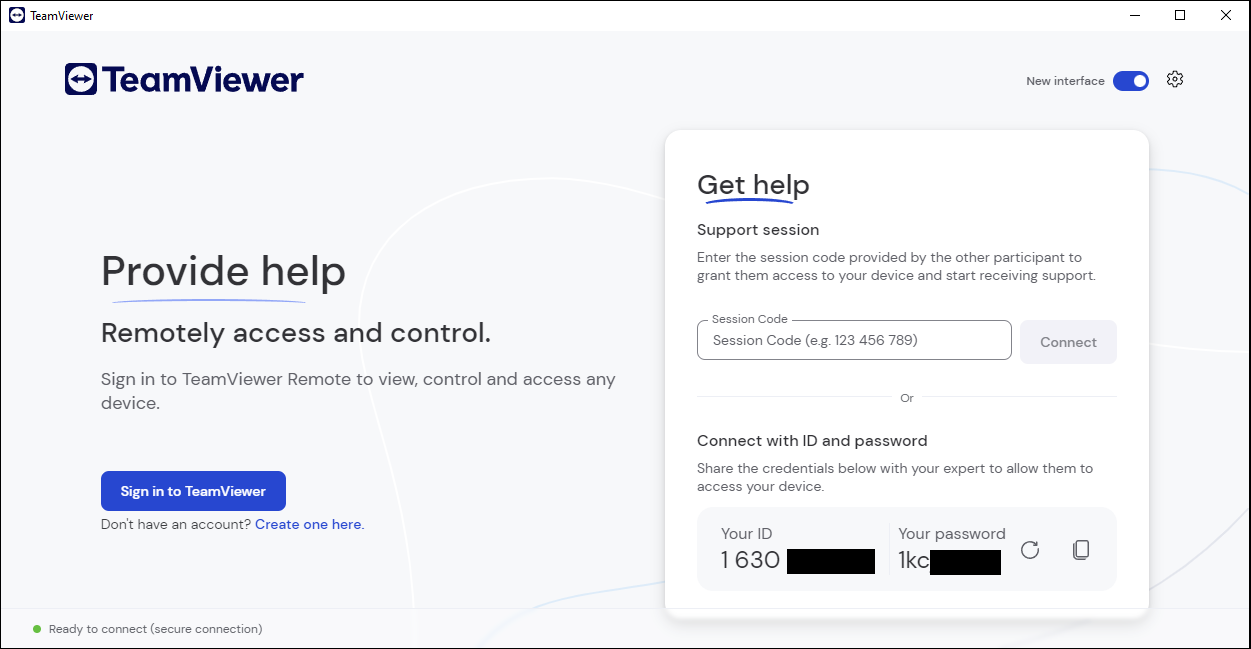The image size is (1251, 649).
Task: Select the Your ID number
Action: (x=797, y=560)
